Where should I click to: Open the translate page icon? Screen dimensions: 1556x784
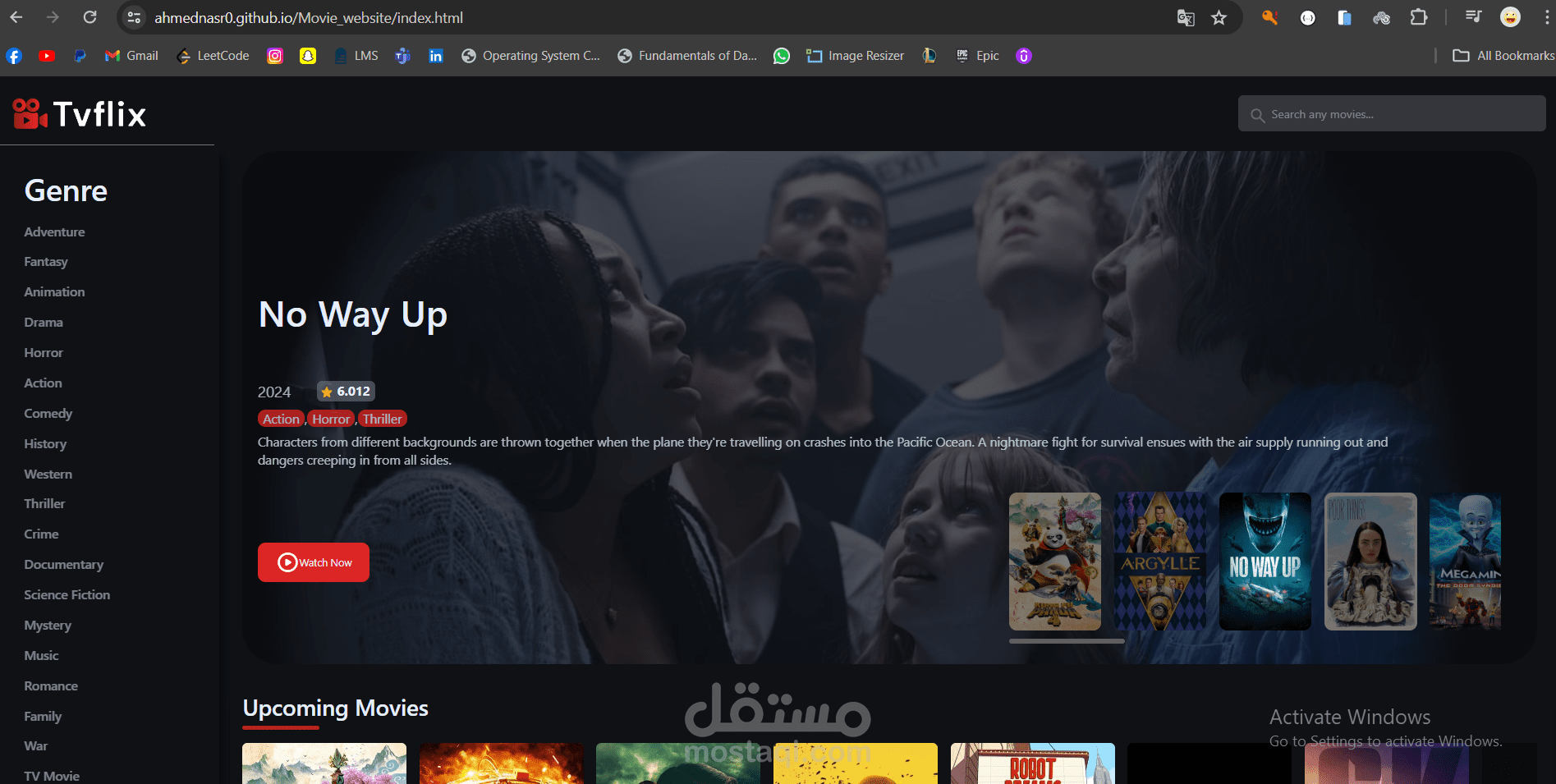pyautogui.click(x=1185, y=17)
